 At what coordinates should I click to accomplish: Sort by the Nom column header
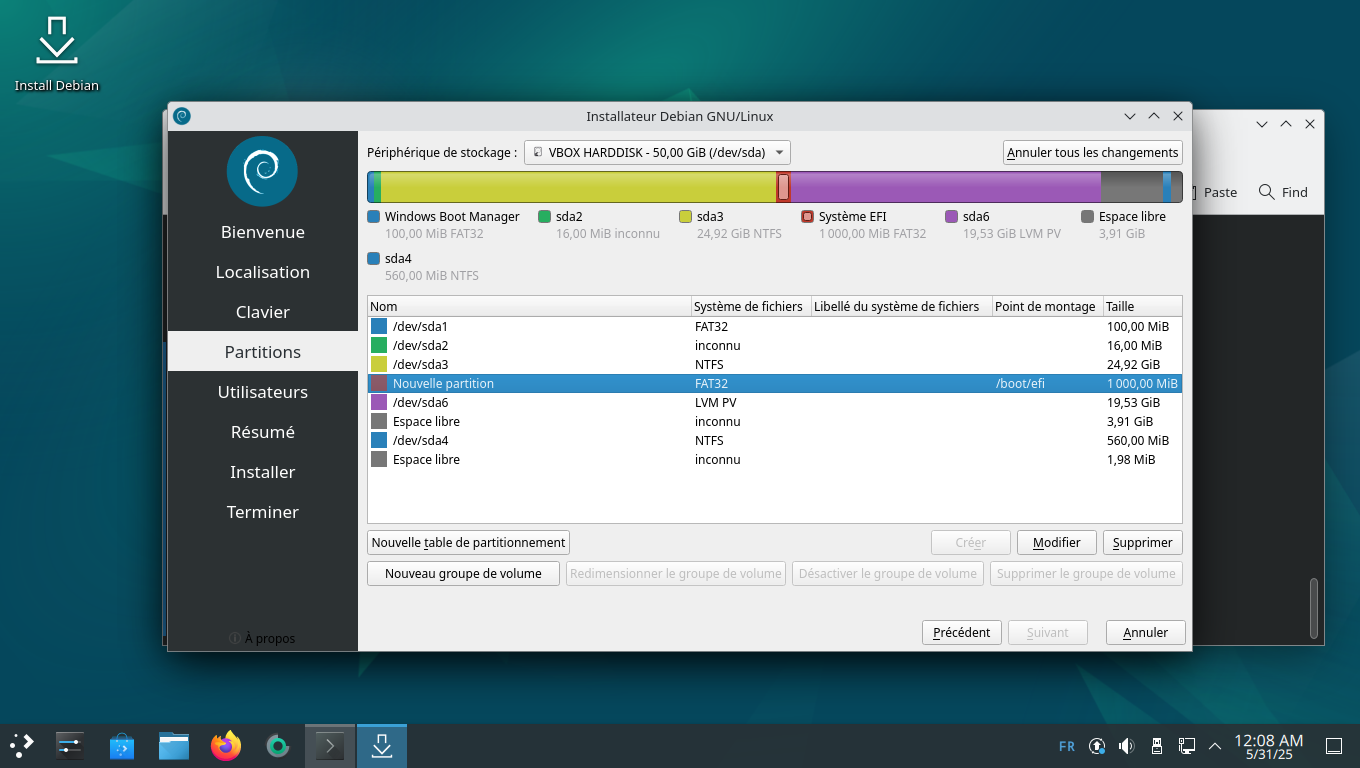pyautogui.click(x=529, y=306)
